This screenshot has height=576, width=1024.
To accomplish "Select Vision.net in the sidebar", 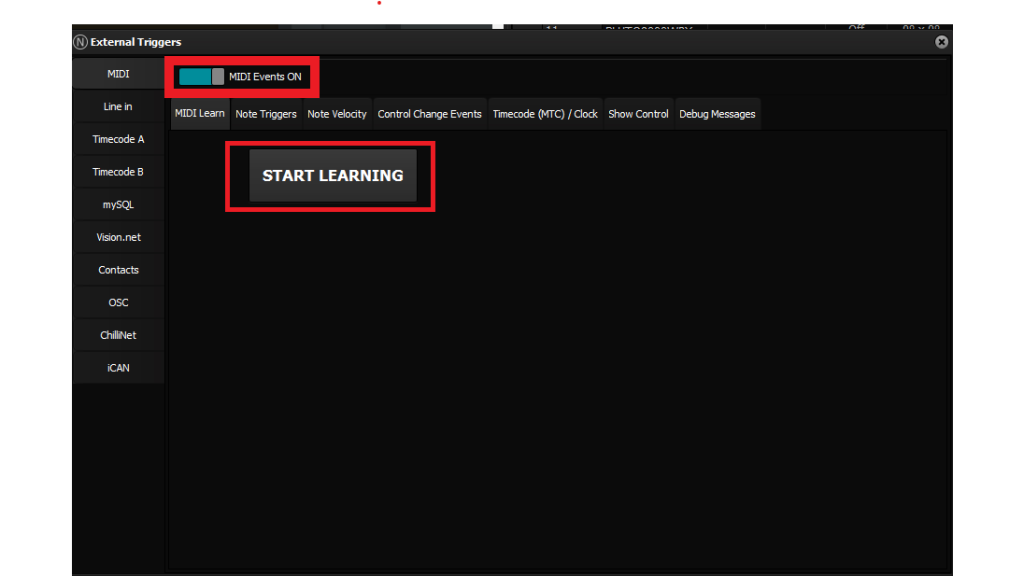I will 118,237.
